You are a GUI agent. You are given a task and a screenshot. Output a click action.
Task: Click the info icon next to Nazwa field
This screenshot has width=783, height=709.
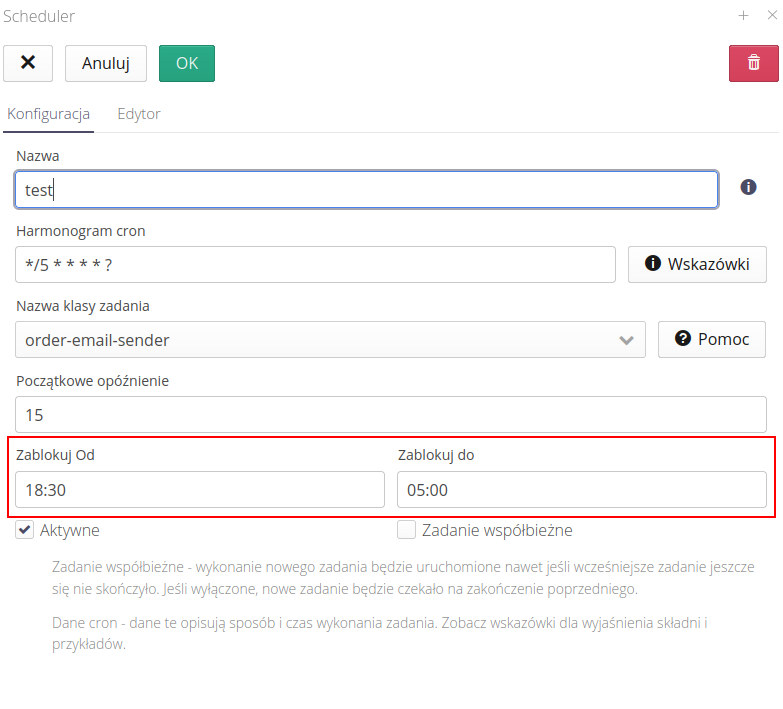point(748,187)
